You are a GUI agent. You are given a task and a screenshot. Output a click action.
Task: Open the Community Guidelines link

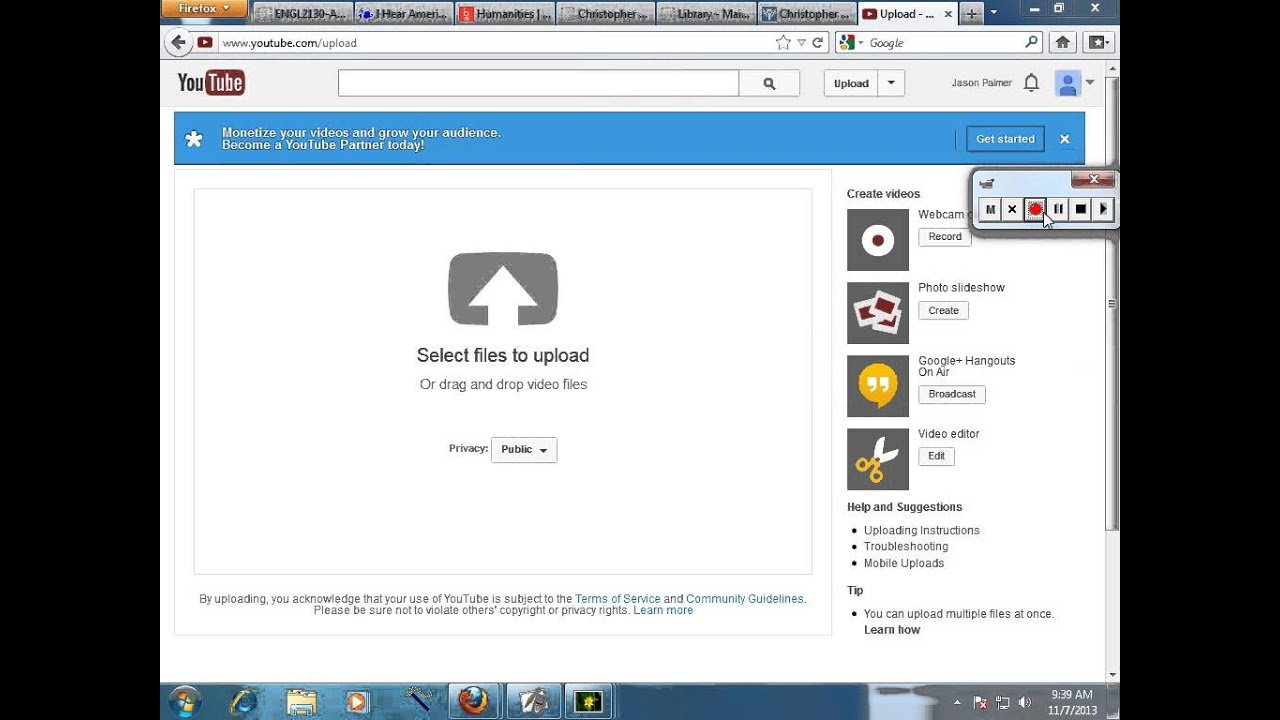click(745, 599)
